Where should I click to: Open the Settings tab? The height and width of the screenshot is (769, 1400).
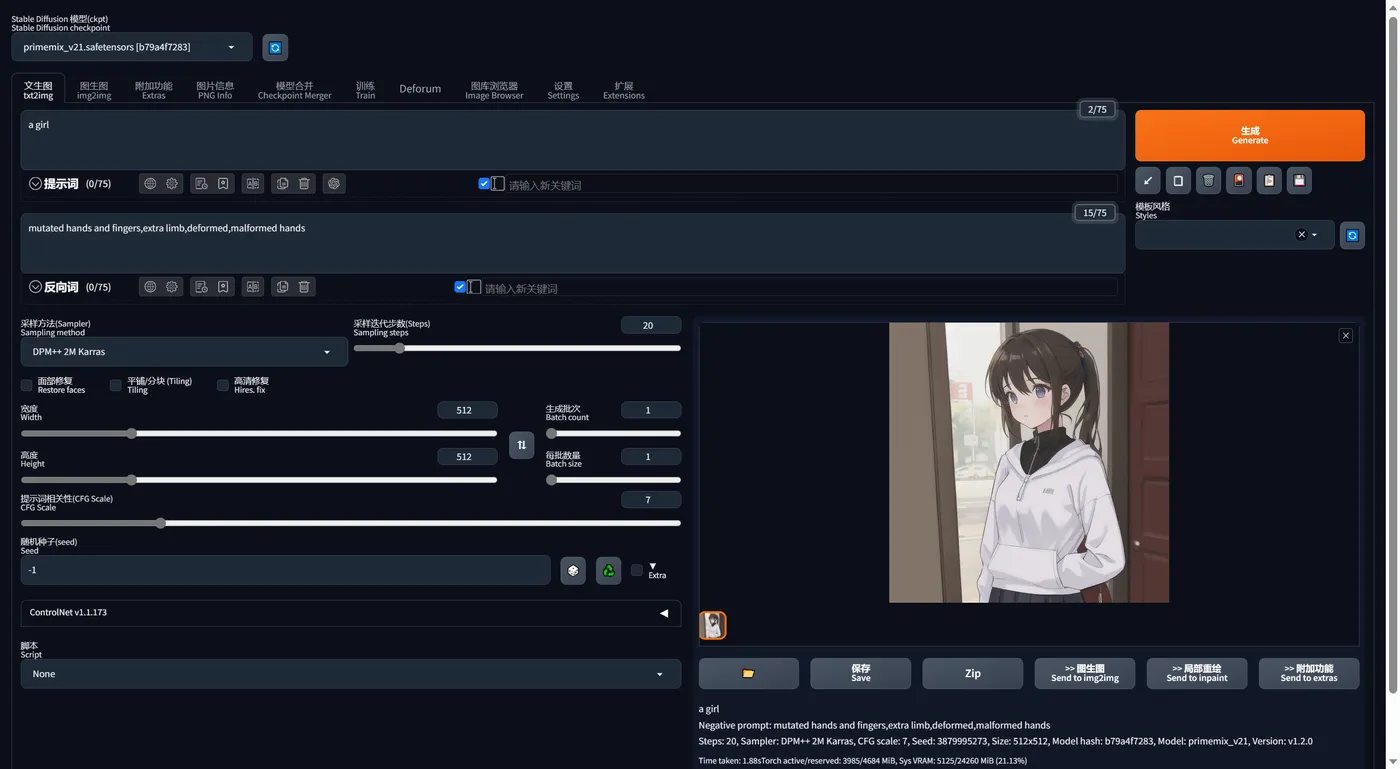(563, 90)
